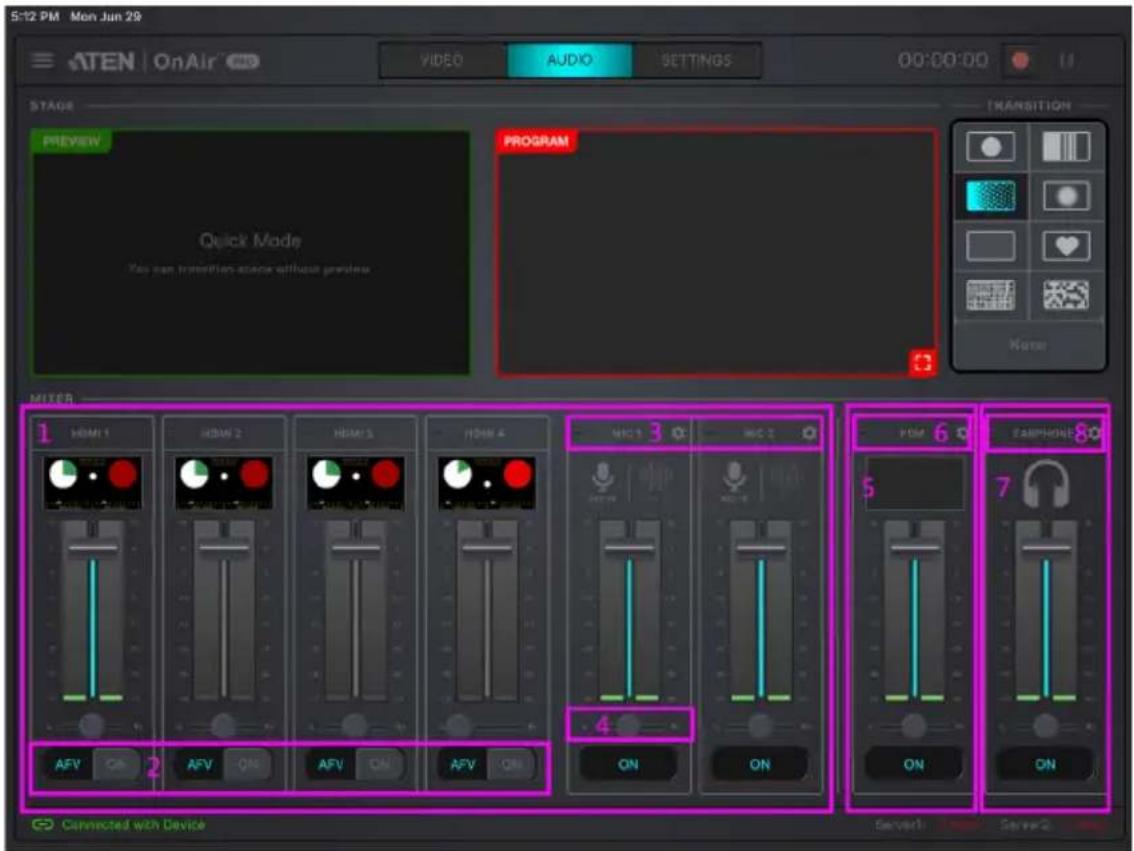Pause using the button beside the record button

coord(1066,61)
